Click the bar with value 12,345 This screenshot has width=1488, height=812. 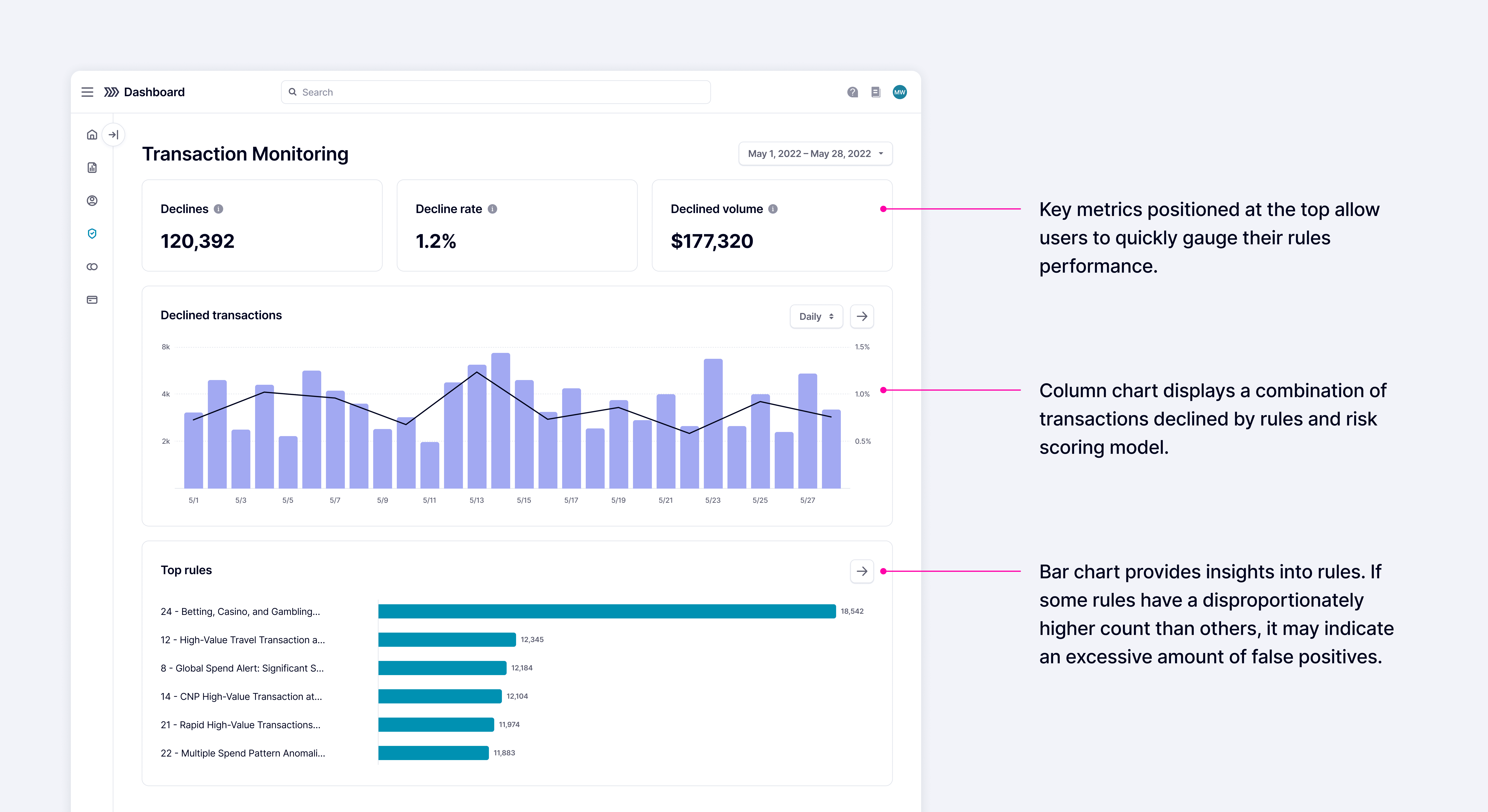(447, 639)
